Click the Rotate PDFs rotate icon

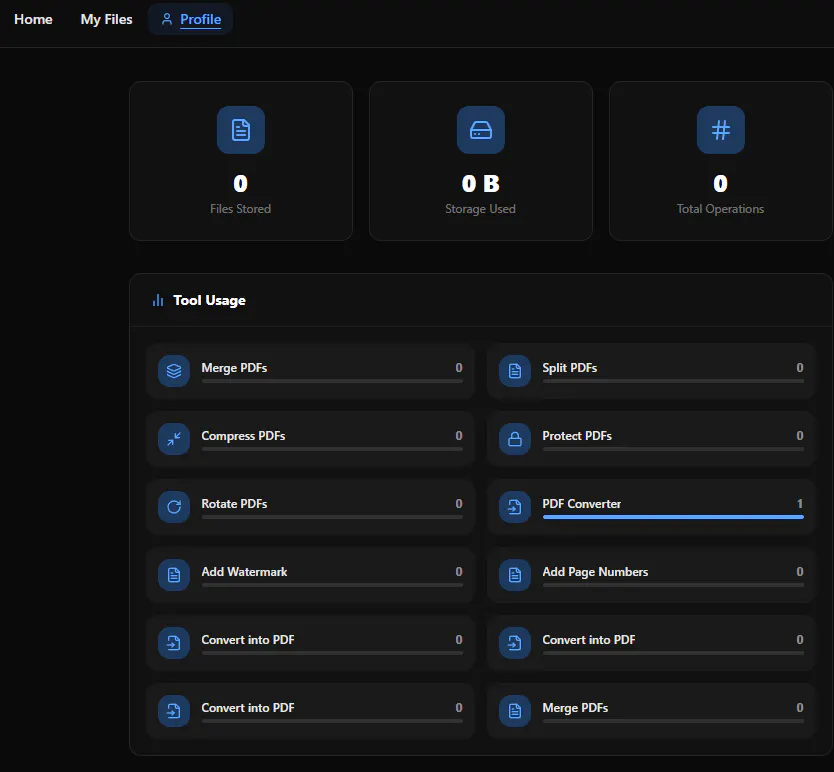(174, 507)
